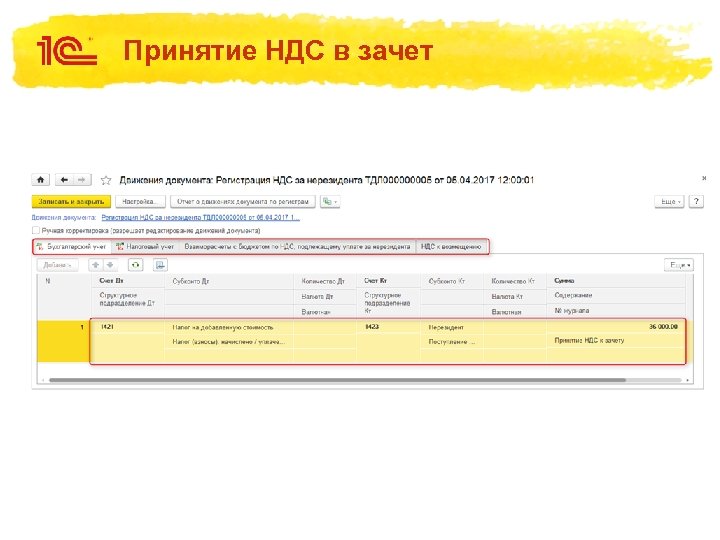Open the table's 'Еще' dropdown menu
The width and height of the screenshot is (720, 540).
679,265
